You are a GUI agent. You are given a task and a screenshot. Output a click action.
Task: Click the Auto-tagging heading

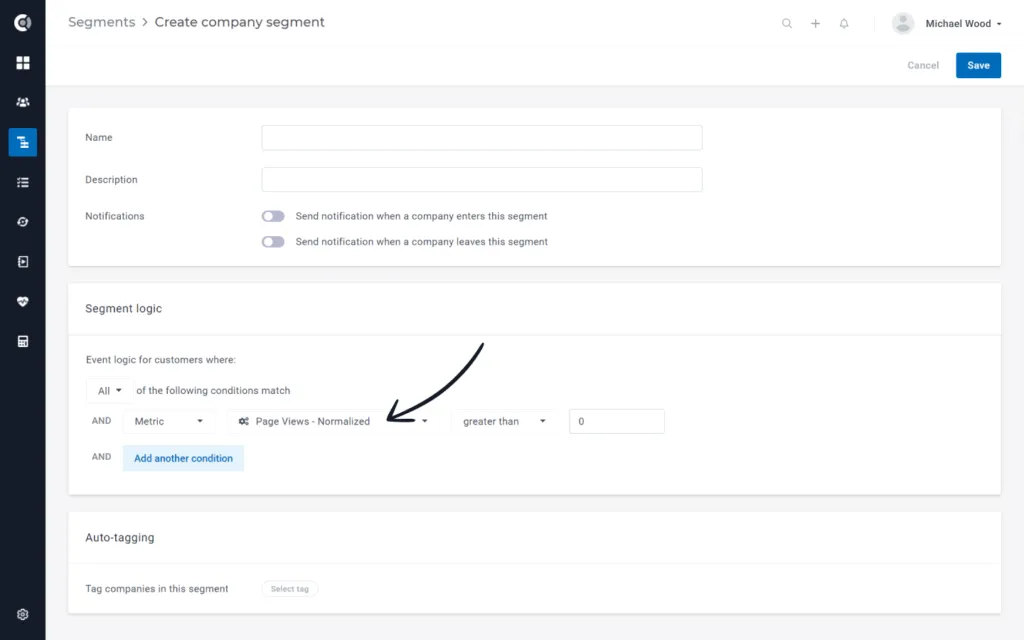(x=120, y=537)
